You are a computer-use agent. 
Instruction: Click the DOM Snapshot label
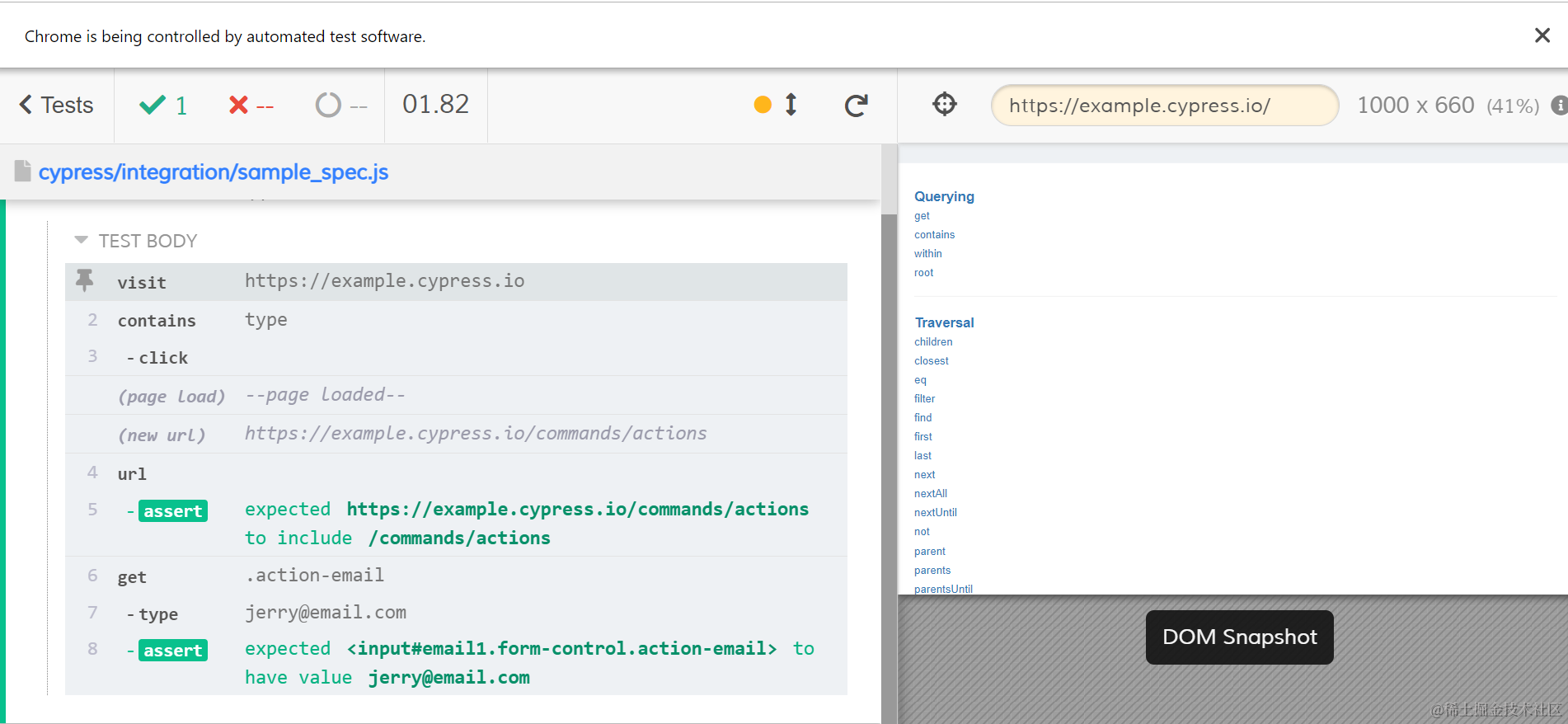(x=1239, y=637)
